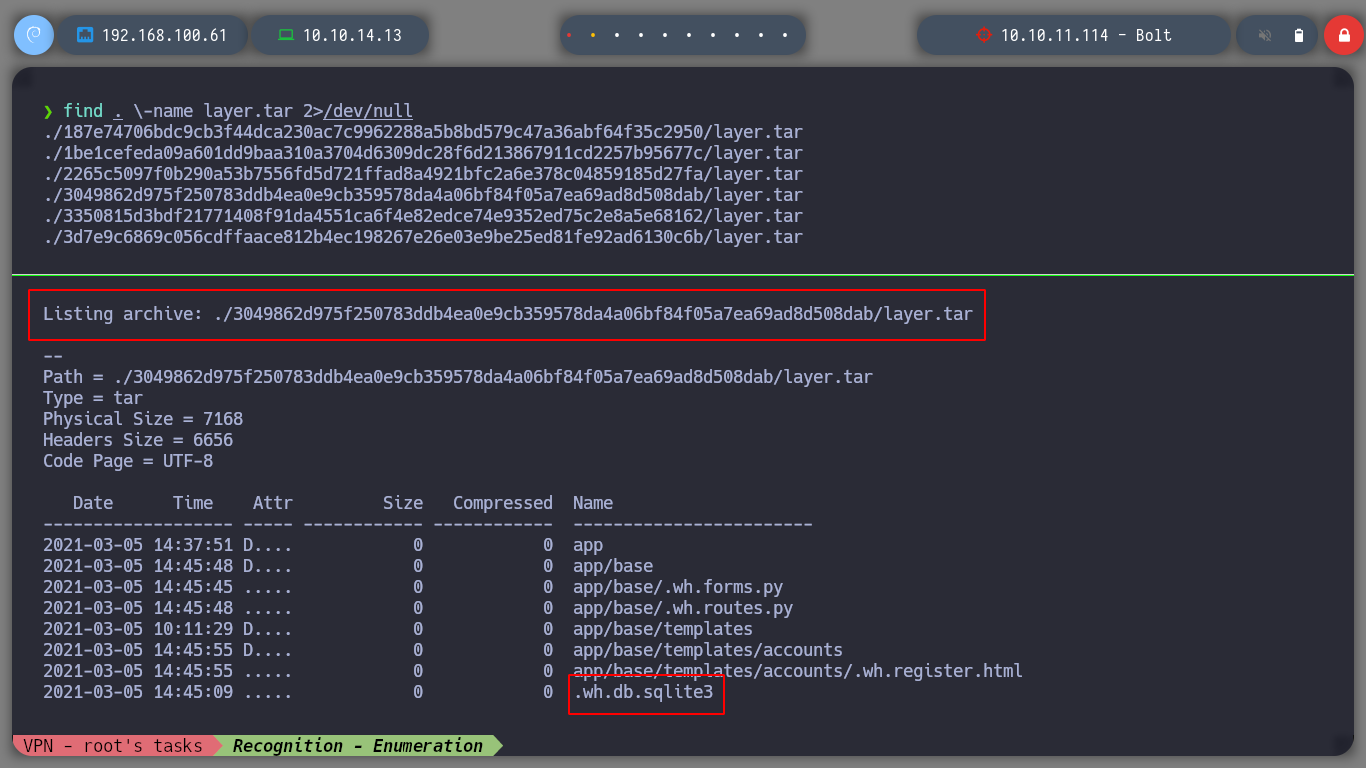Click the timestamp 2021-03-05 10:11:29
Image resolution: width=1366 pixels, height=768 pixels.
tap(138, 629)
